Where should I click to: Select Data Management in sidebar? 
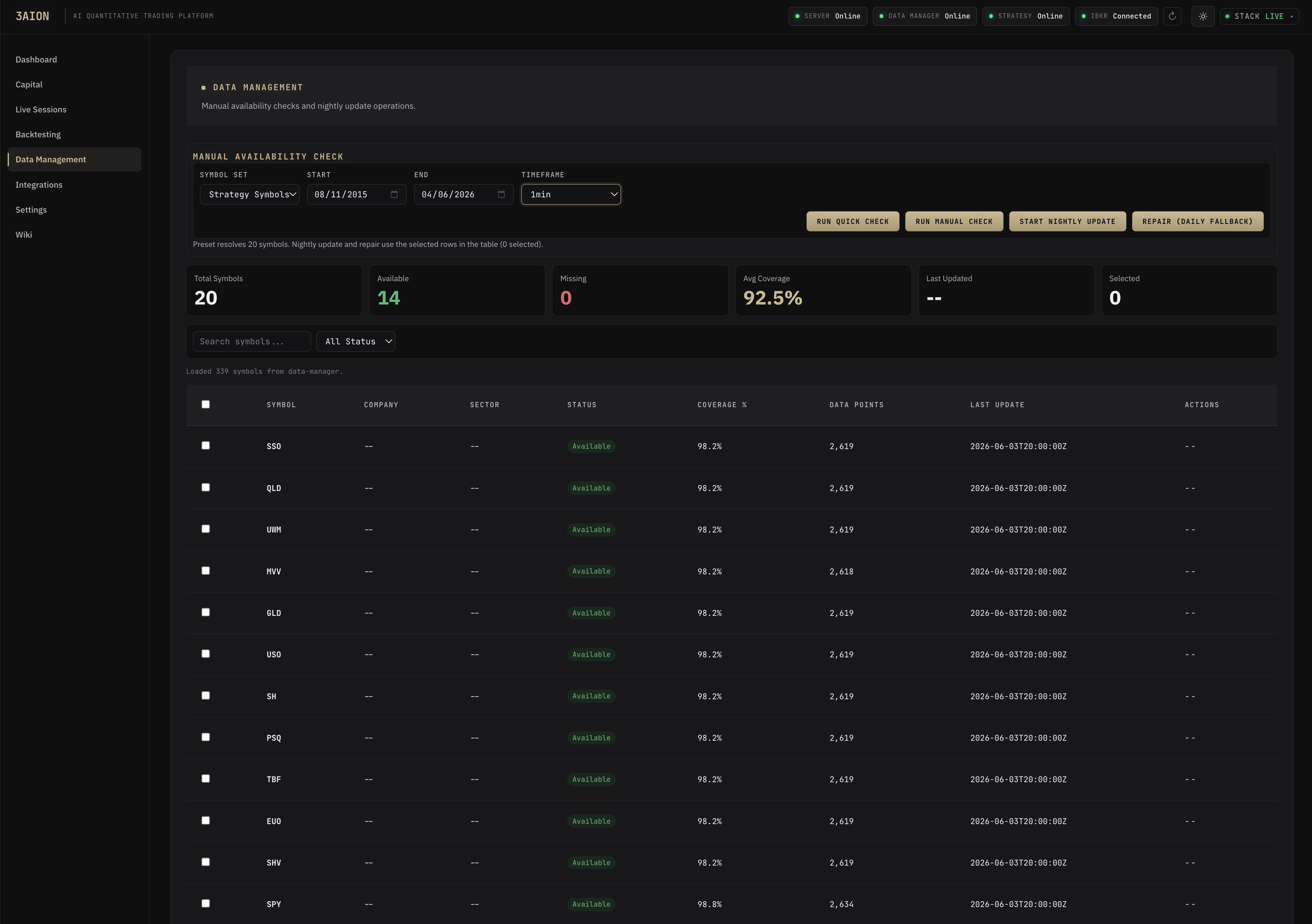pyautogui.click(x=74, y=160)
